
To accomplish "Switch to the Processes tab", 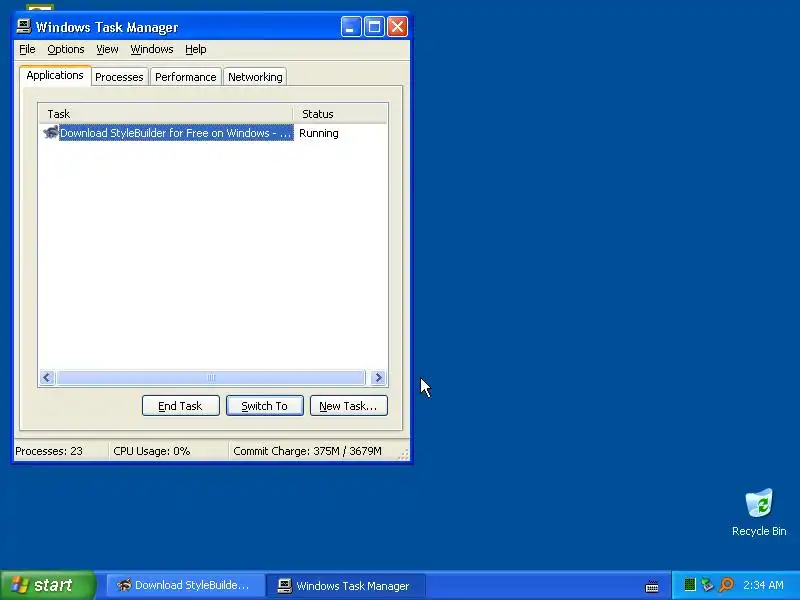I will tap(119, 77).
